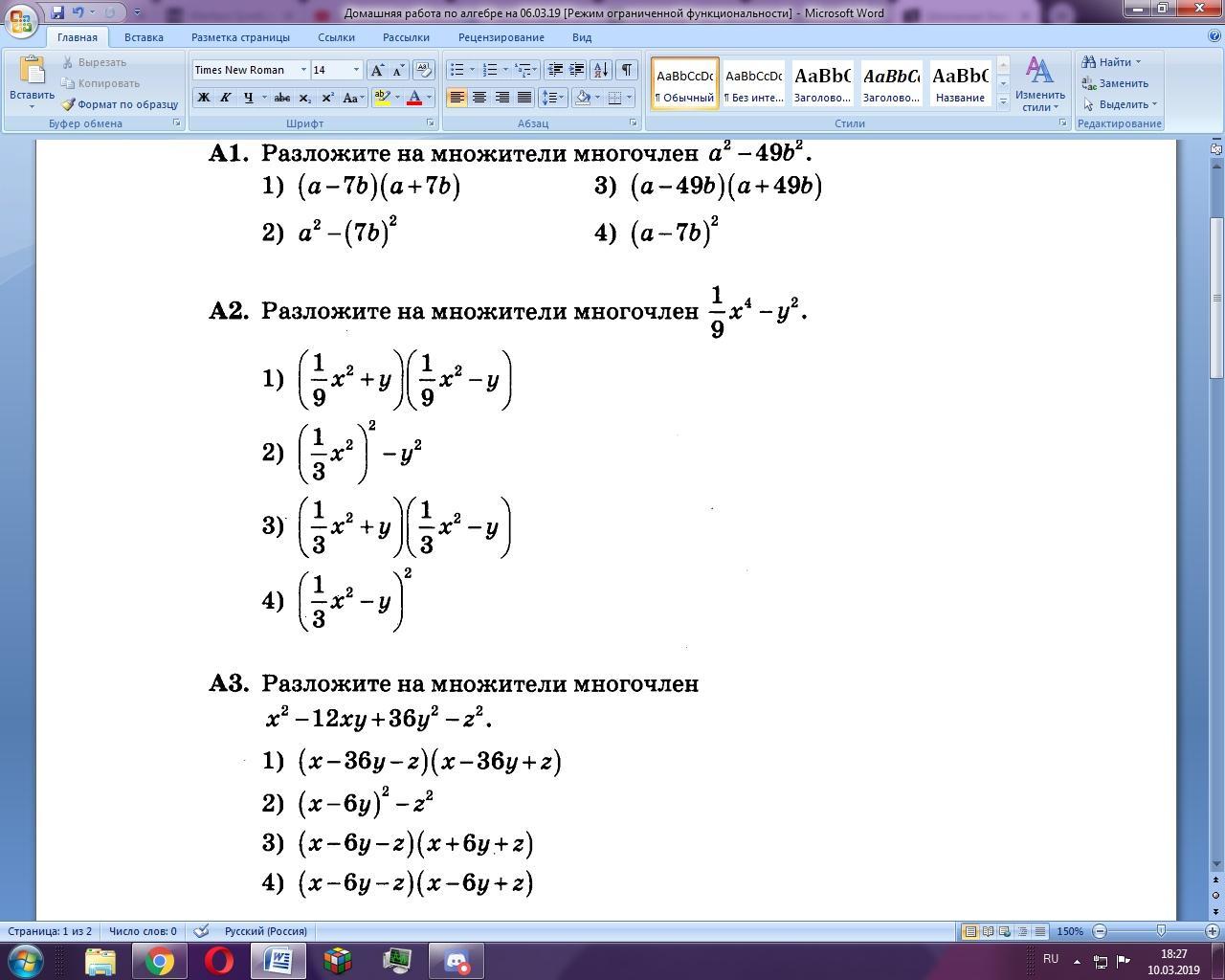Decrease font size with the shrink font icon
This screenshot has width=1225, height=980.
[x=398, y=70]
